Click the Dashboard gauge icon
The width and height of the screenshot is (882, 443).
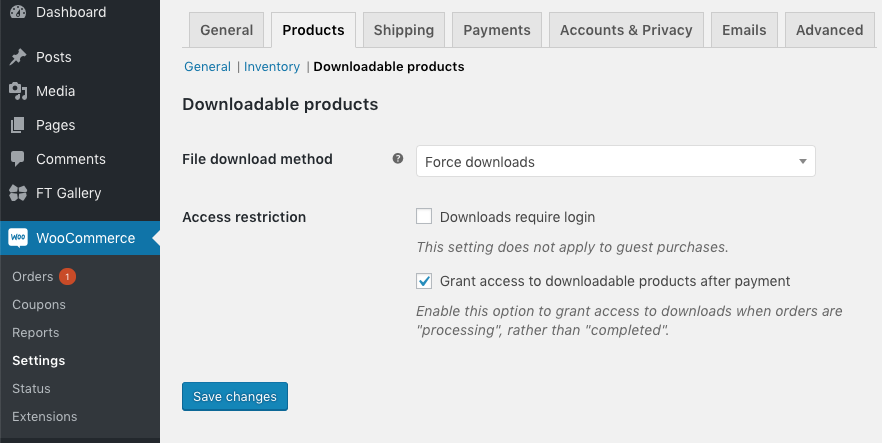[18, 11]
